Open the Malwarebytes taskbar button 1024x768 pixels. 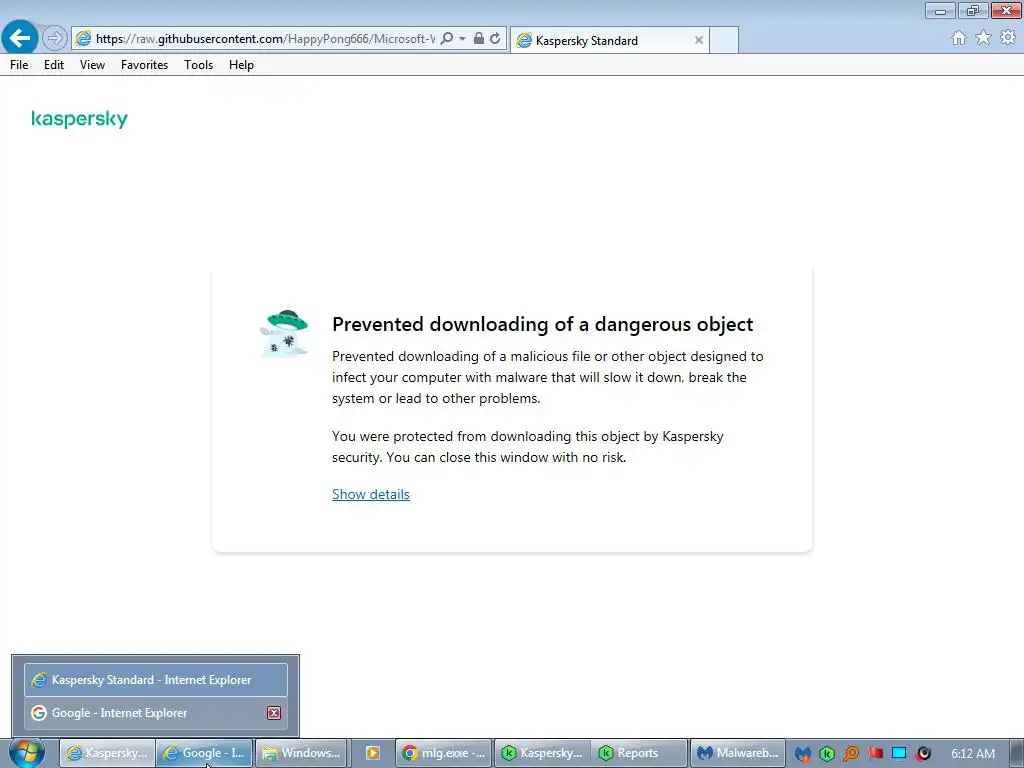point(737,753)
